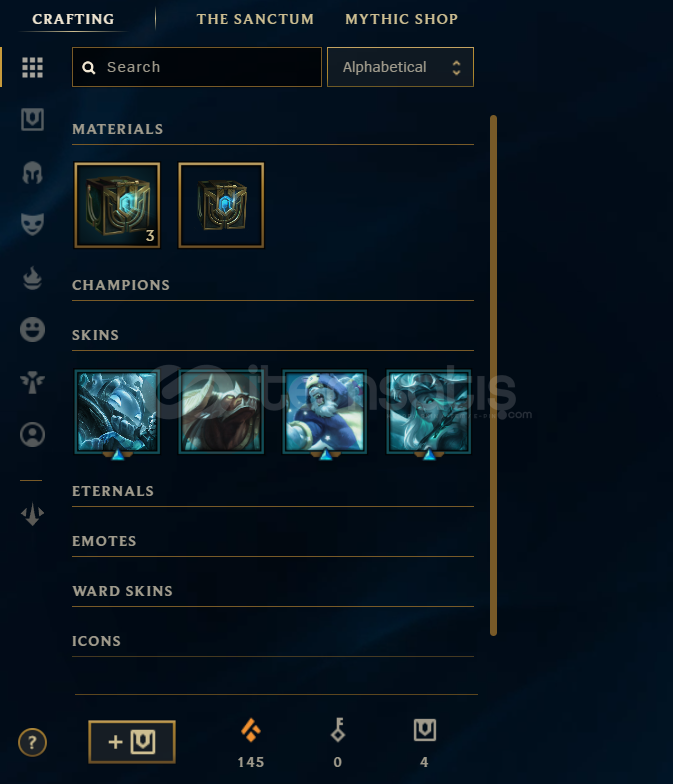Select the Crafting tab
673x784 pixels.
[x=73, y=19]
